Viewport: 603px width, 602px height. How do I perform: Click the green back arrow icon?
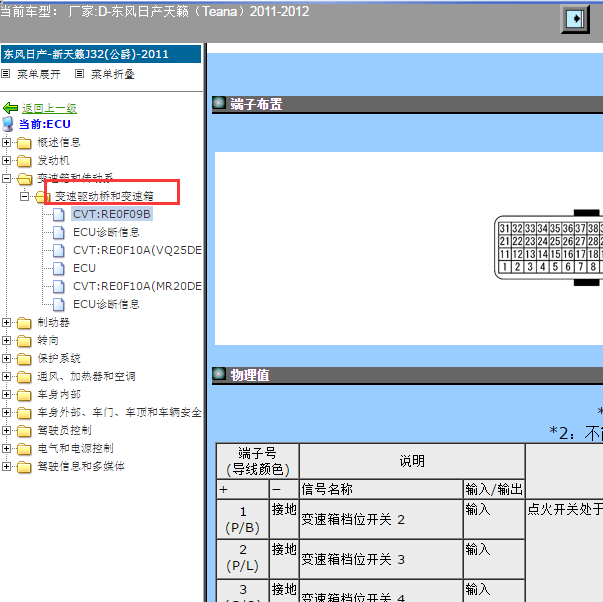pos(10,108)
